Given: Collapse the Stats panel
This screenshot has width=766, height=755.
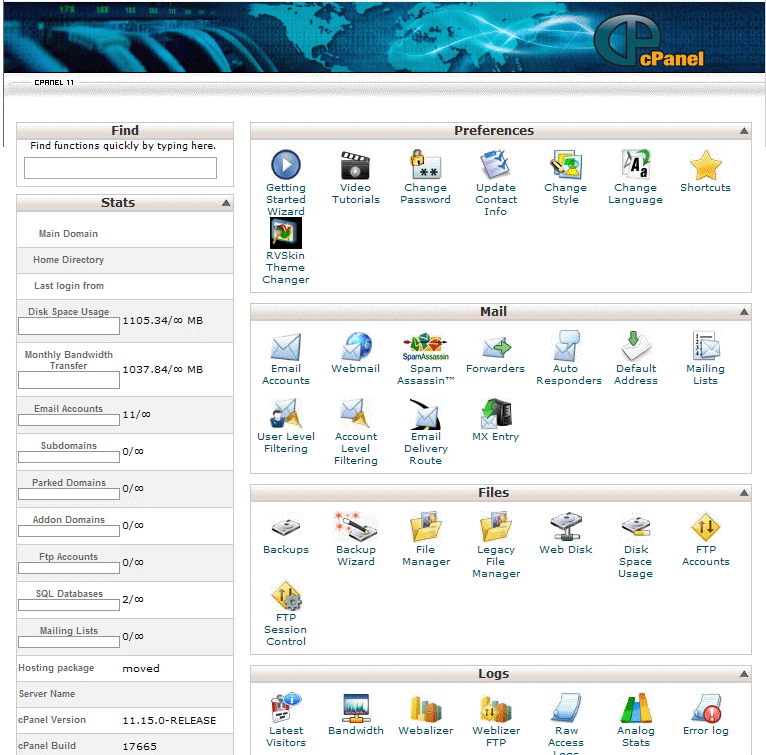Looking at the screenshot, I should 226,203.
